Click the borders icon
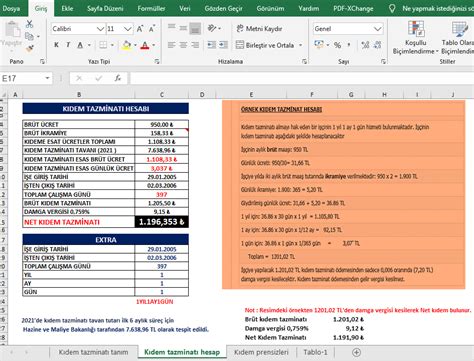The image size is (474, 361). [x=103, y=45]
